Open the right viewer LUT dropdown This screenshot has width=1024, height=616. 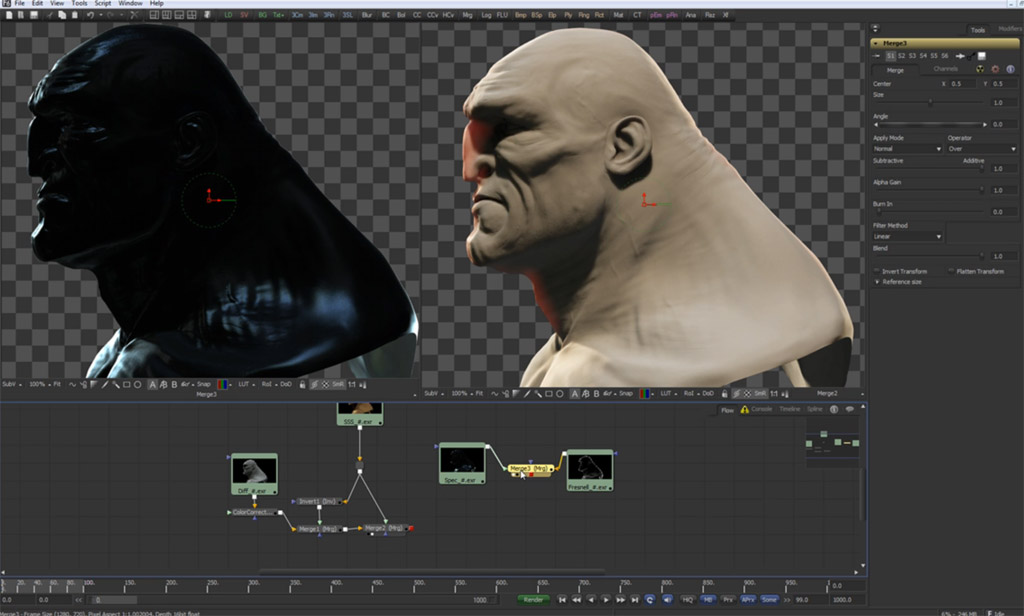[x=668, y=394]
